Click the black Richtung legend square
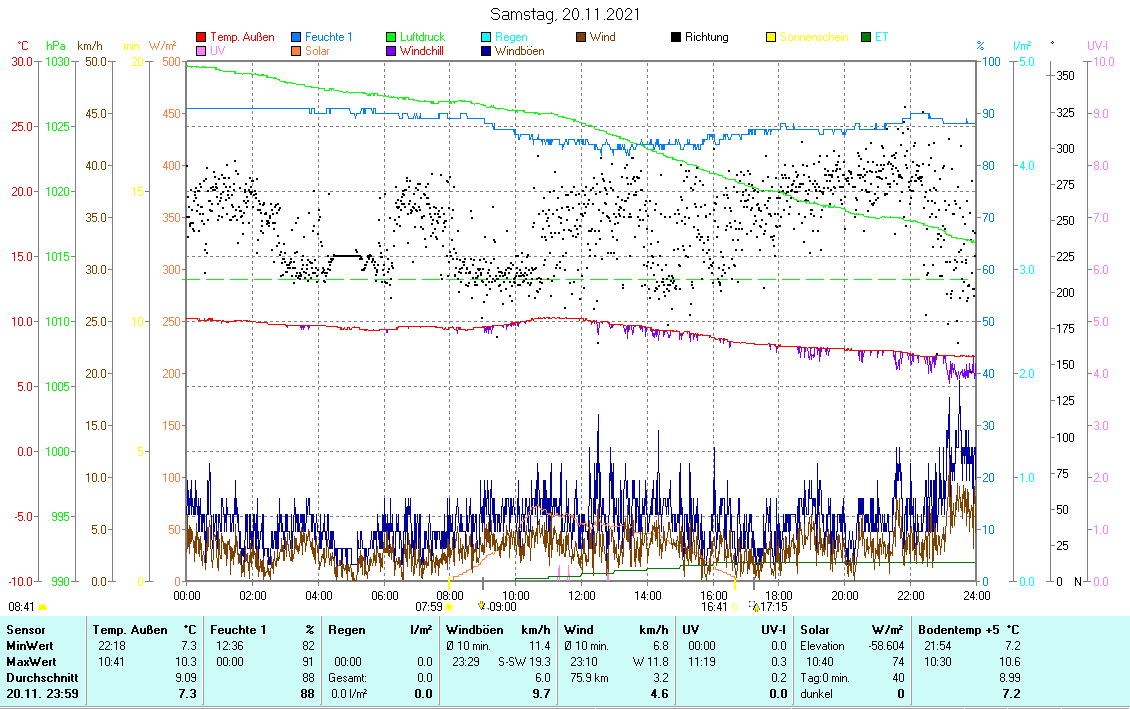 pyautogui.click(x=676, y=38)
